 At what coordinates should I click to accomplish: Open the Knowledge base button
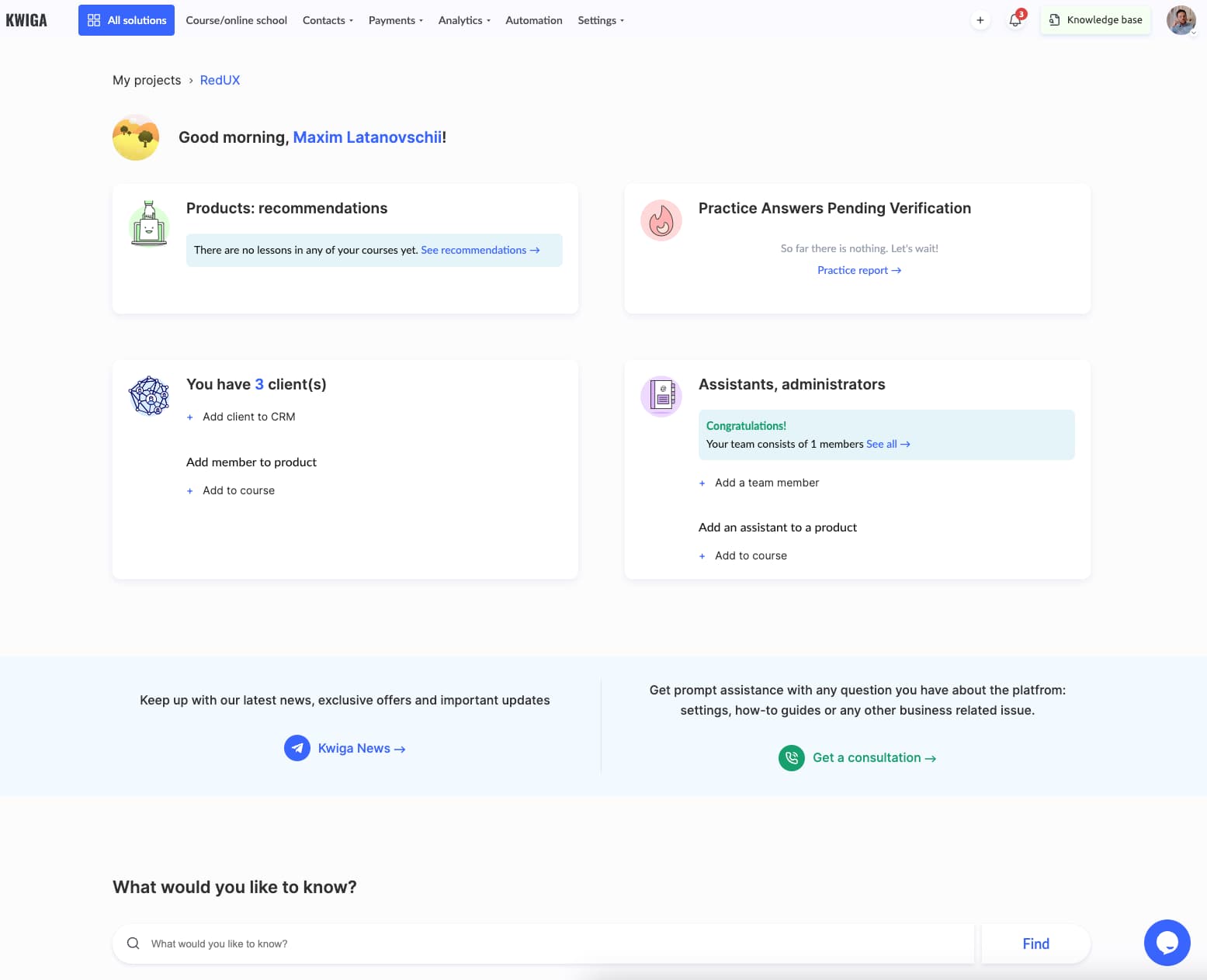(1095, 20)
